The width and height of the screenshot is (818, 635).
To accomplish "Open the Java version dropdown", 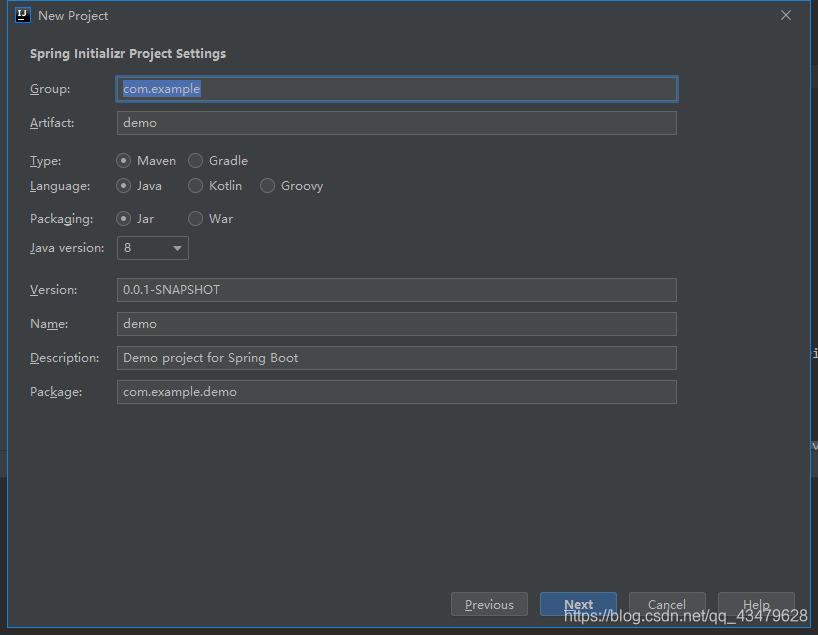I will pos(153,248).
